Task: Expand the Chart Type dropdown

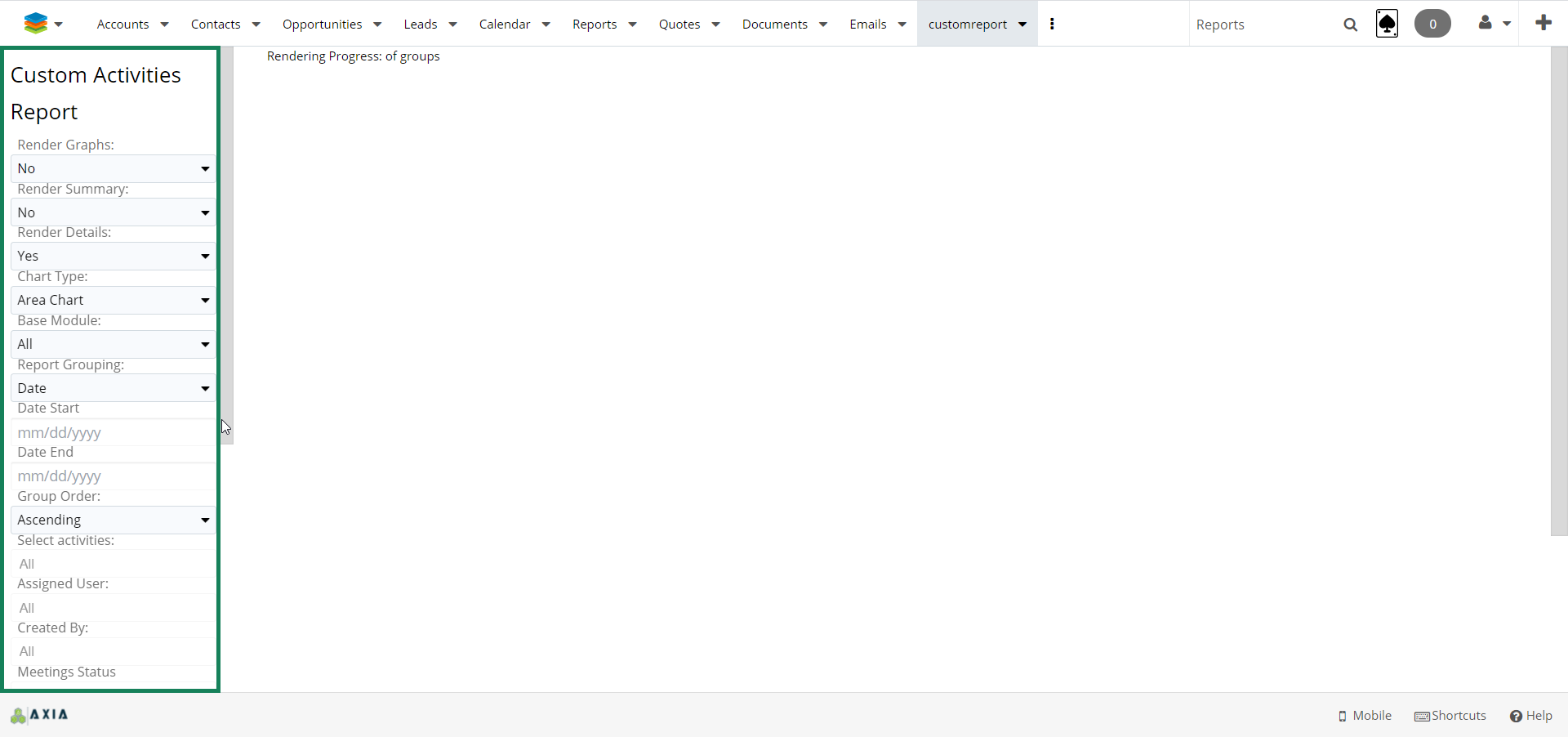Action: [113, 300]
